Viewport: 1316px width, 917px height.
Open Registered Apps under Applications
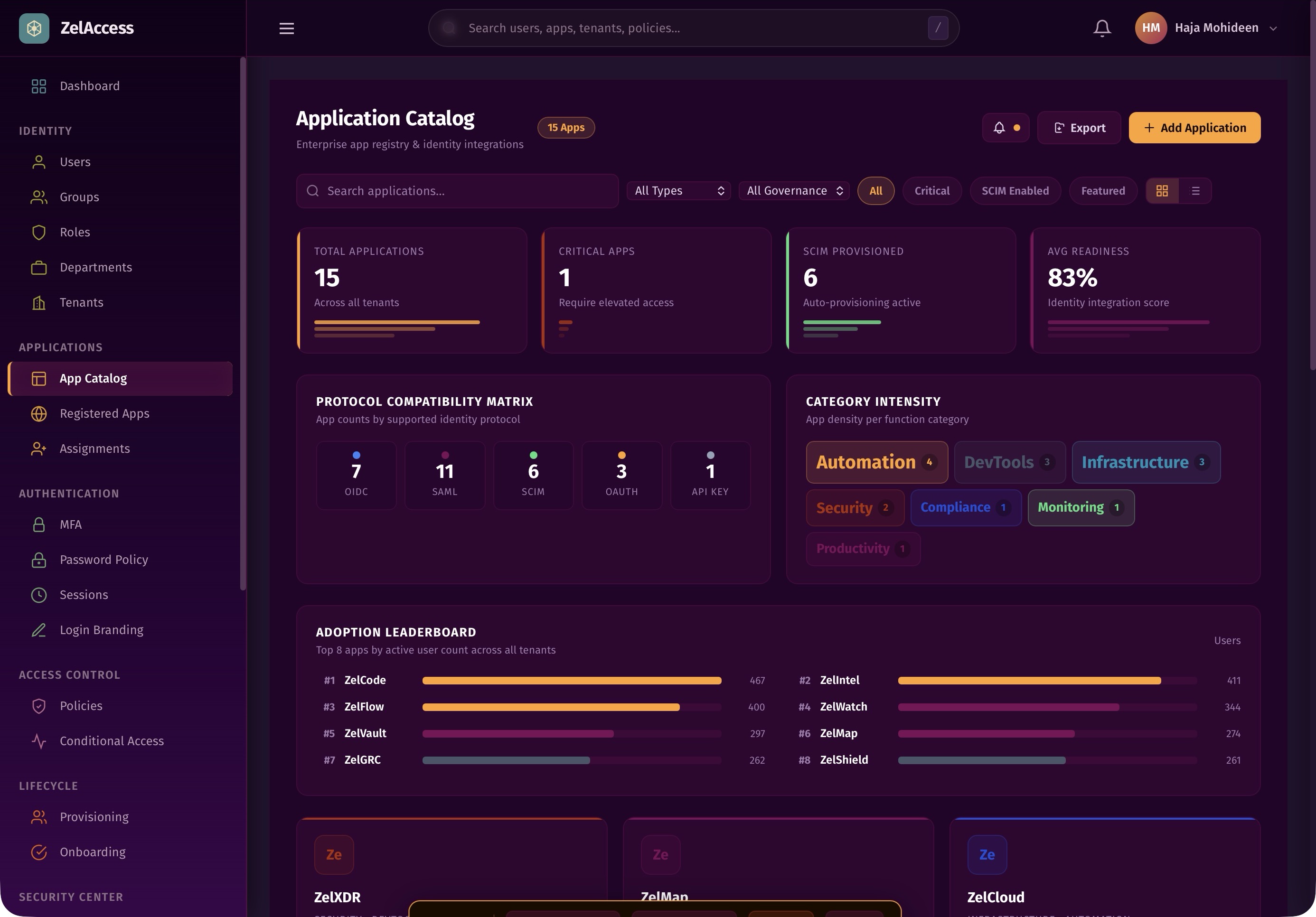[104, 413]
